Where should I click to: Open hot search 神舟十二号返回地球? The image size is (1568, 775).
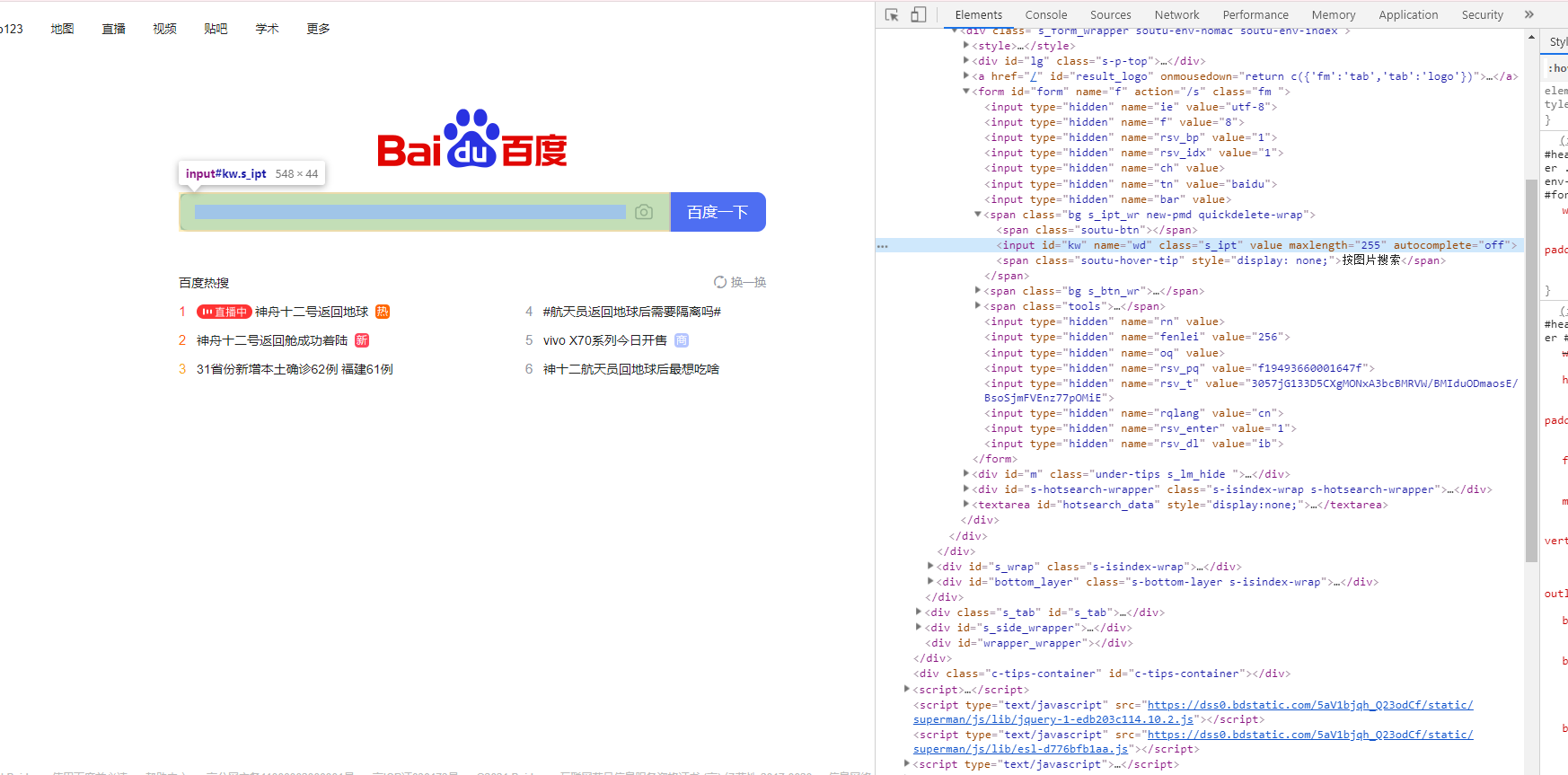point(312,312)
